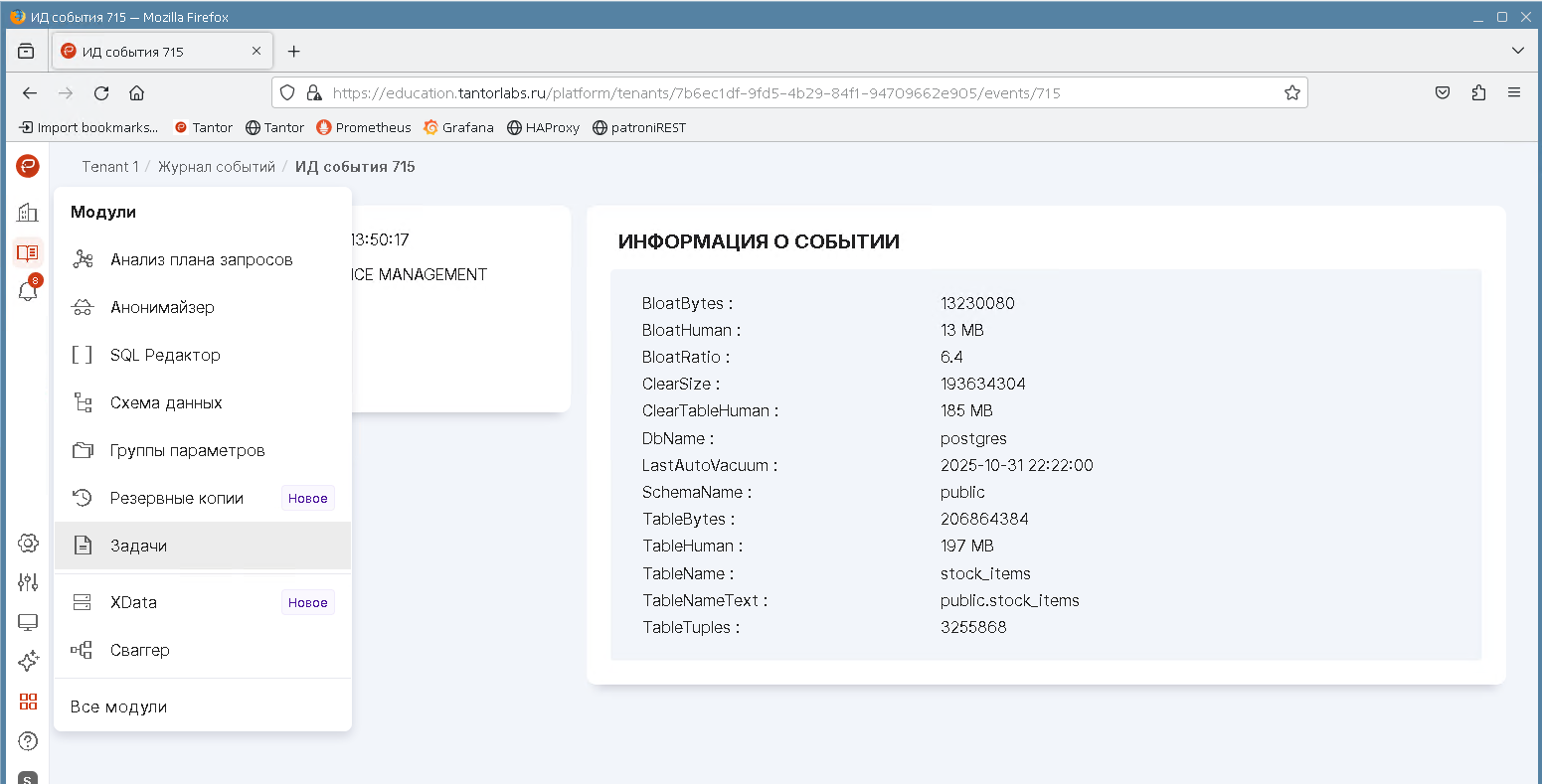Click the settings gear in left sidebar
Viewport: 1542px width, 784px height.
coord(28,543)
